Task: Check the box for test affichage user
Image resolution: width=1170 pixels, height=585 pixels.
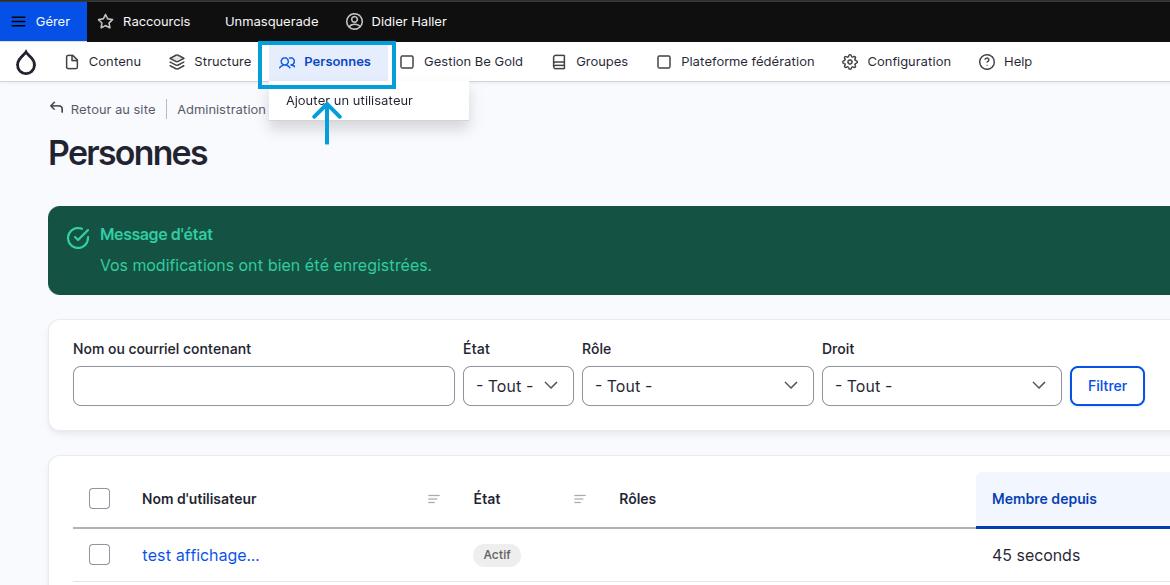Action: (x=100, y=554)
